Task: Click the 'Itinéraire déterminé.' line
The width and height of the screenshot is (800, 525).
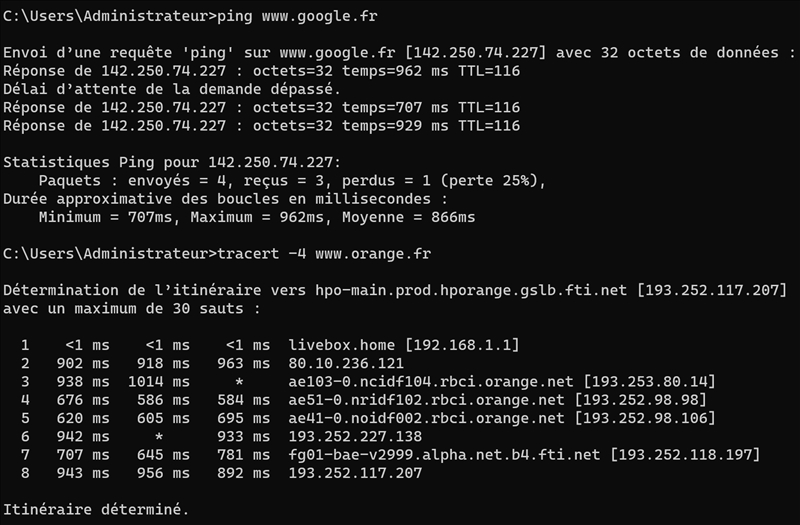Action: [x=95, y=509]
